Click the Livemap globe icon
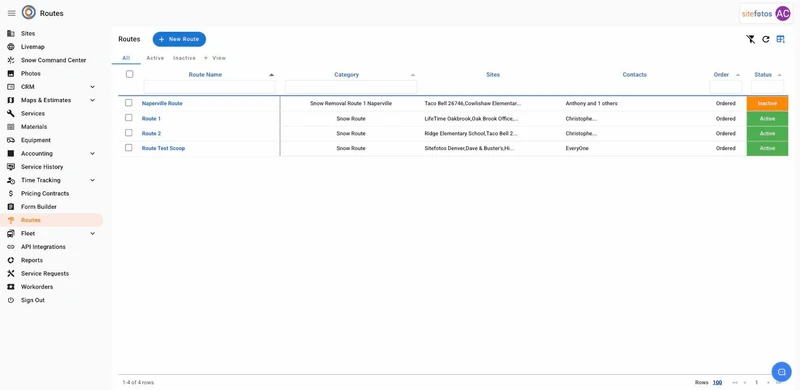Viewport: 800px width, 390px height. pos(11,46)
